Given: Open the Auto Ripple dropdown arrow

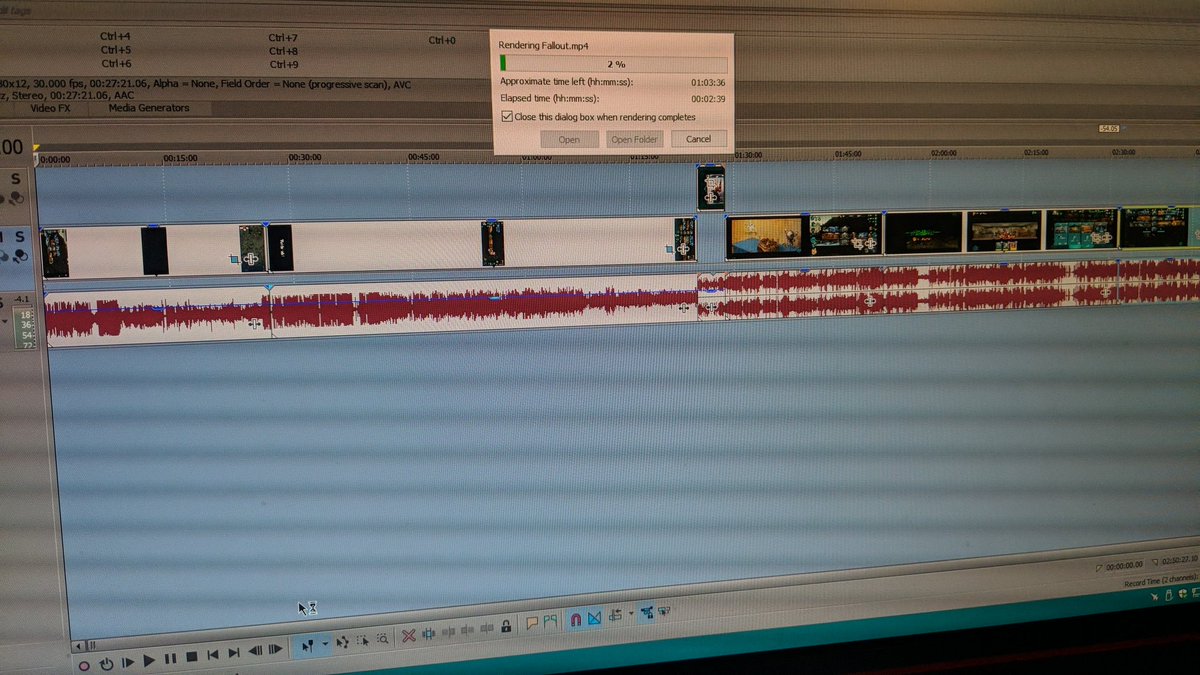Looking at the screenshot, I should click(631, 612).
